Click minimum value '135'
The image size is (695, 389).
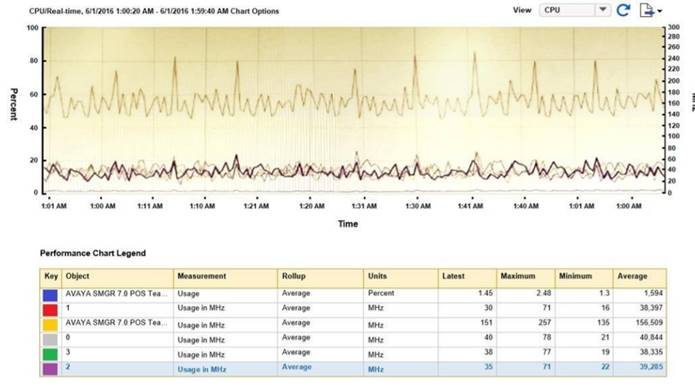(x=603, y=323)
